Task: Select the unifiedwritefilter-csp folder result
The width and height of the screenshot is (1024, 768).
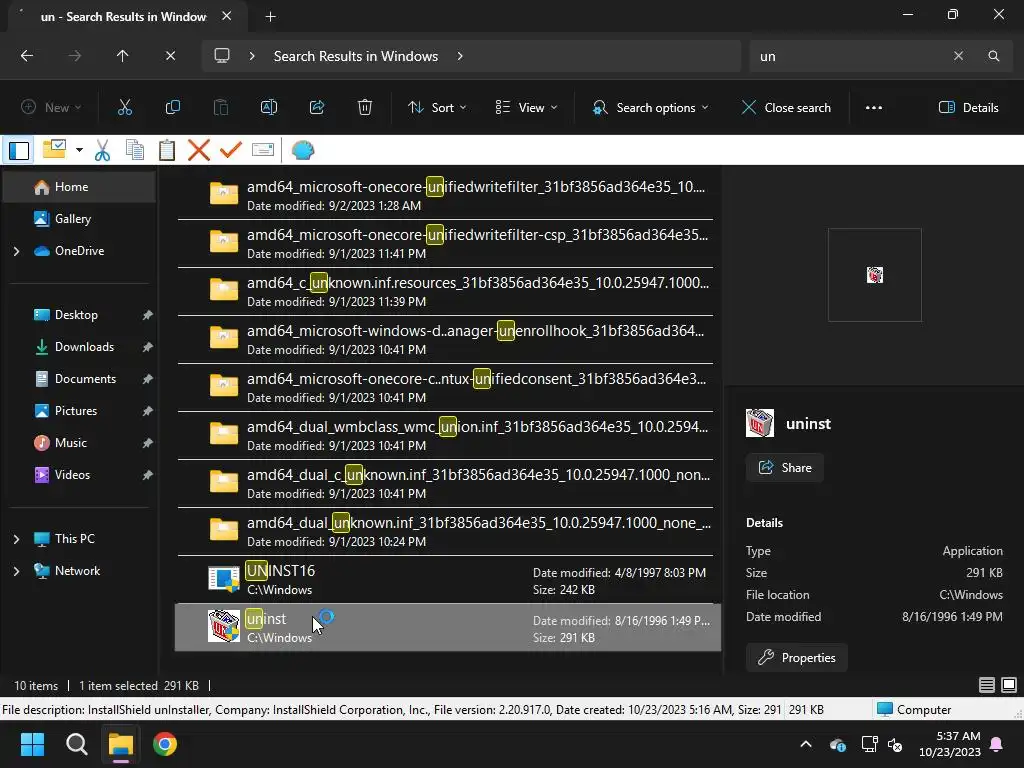Action: pyautogui.click(x=447, y=244)
